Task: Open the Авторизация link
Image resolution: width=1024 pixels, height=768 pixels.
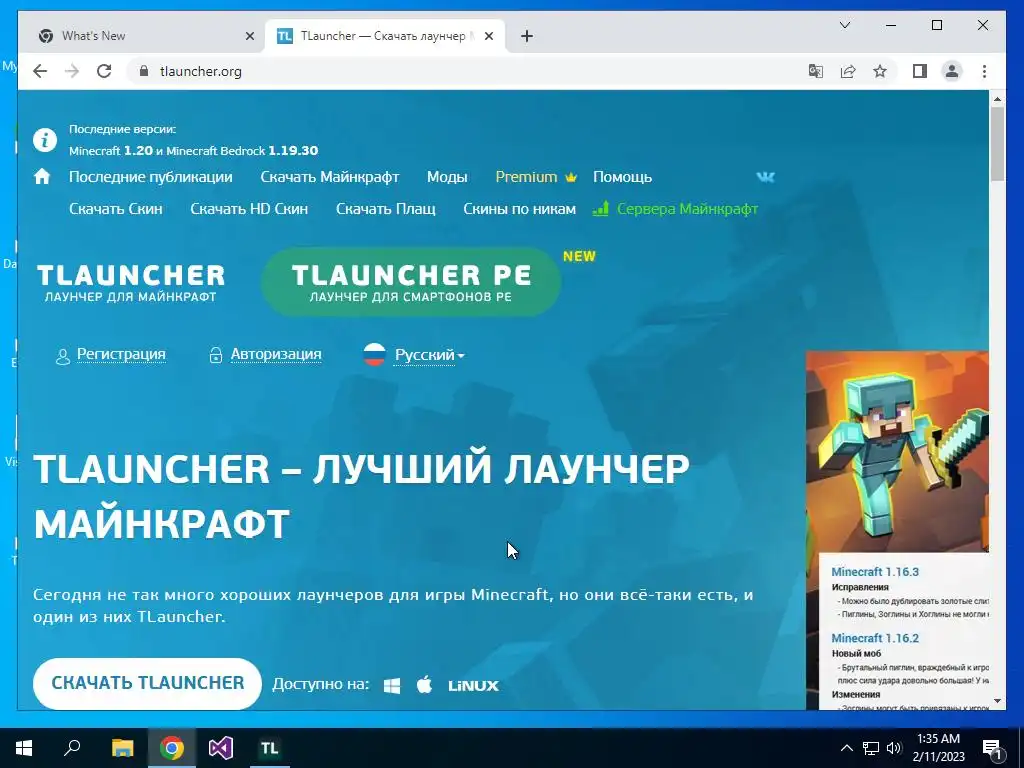Action: click(276, 354)
